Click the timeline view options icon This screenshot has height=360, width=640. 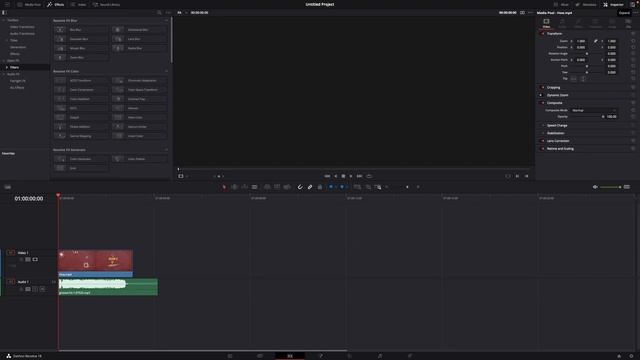pos(8,187)
